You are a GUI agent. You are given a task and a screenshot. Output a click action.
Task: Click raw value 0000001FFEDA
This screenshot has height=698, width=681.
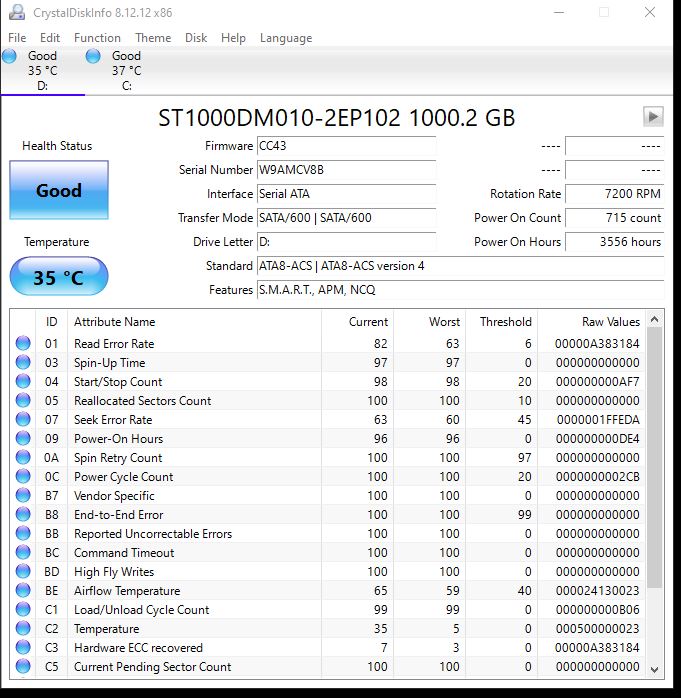[x=598, y=420]
